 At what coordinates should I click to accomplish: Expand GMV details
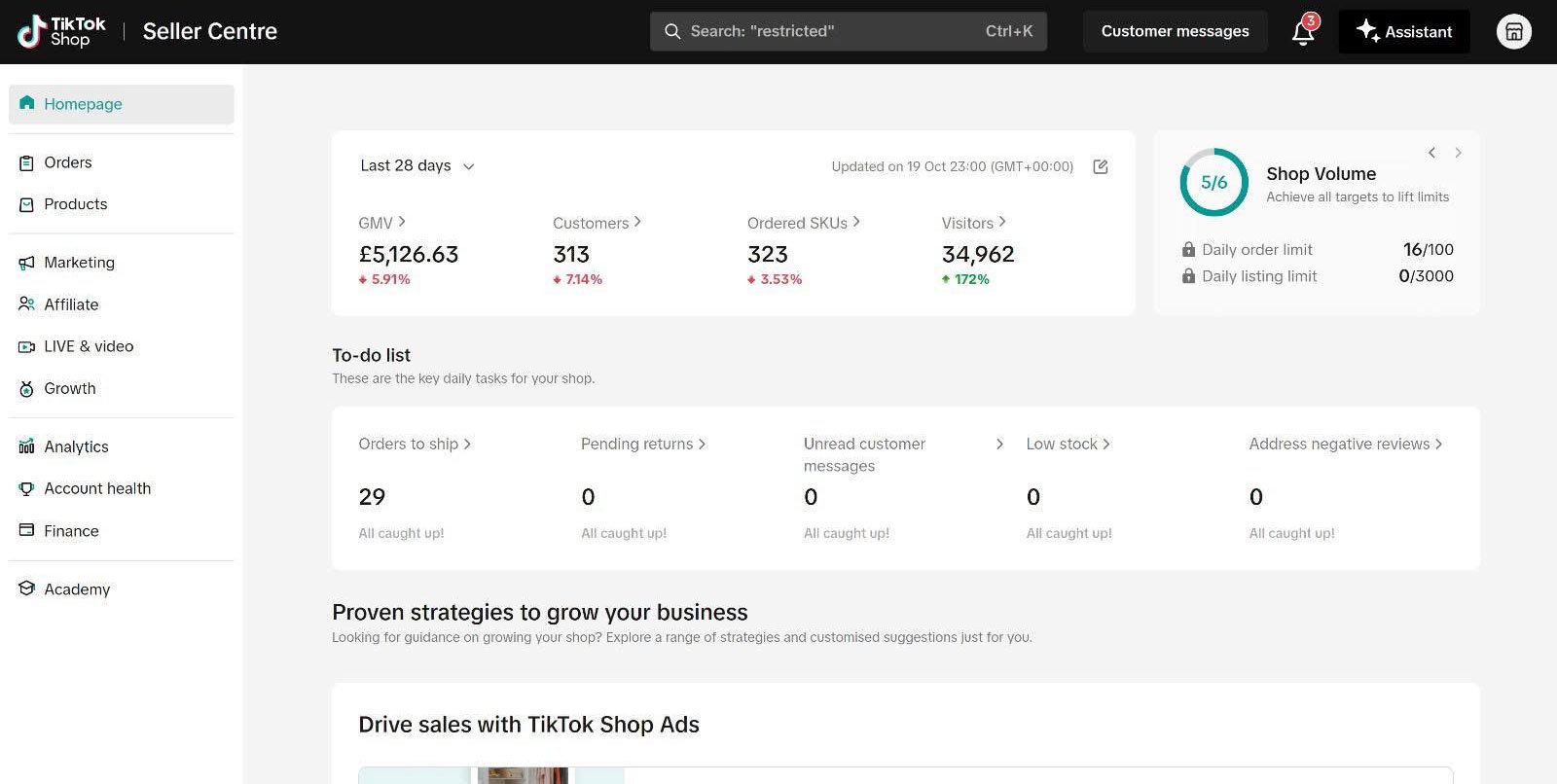(x=381, y=223)
